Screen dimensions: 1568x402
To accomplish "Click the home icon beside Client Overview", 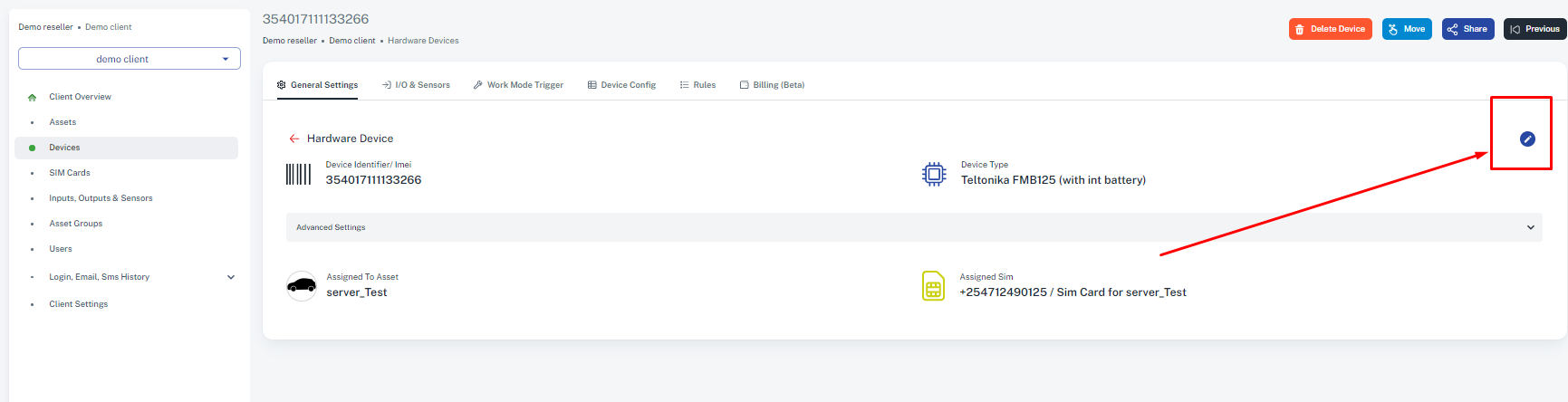I will 33,97.
